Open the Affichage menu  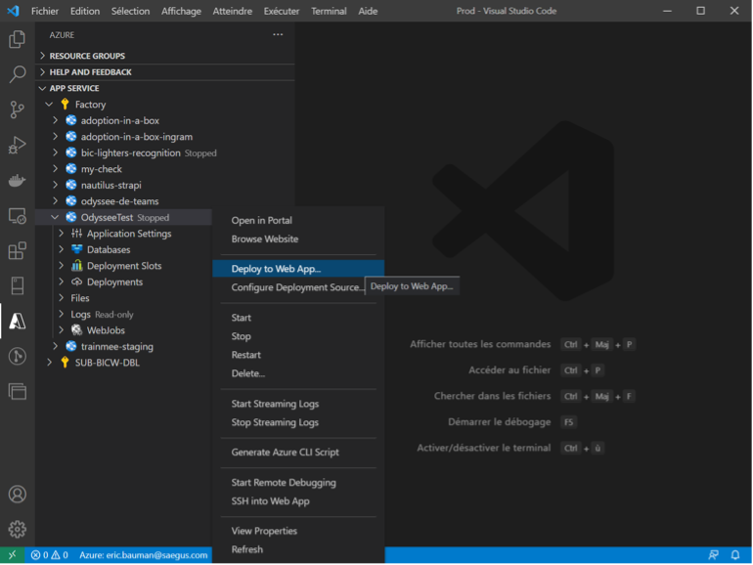[181, 11]
